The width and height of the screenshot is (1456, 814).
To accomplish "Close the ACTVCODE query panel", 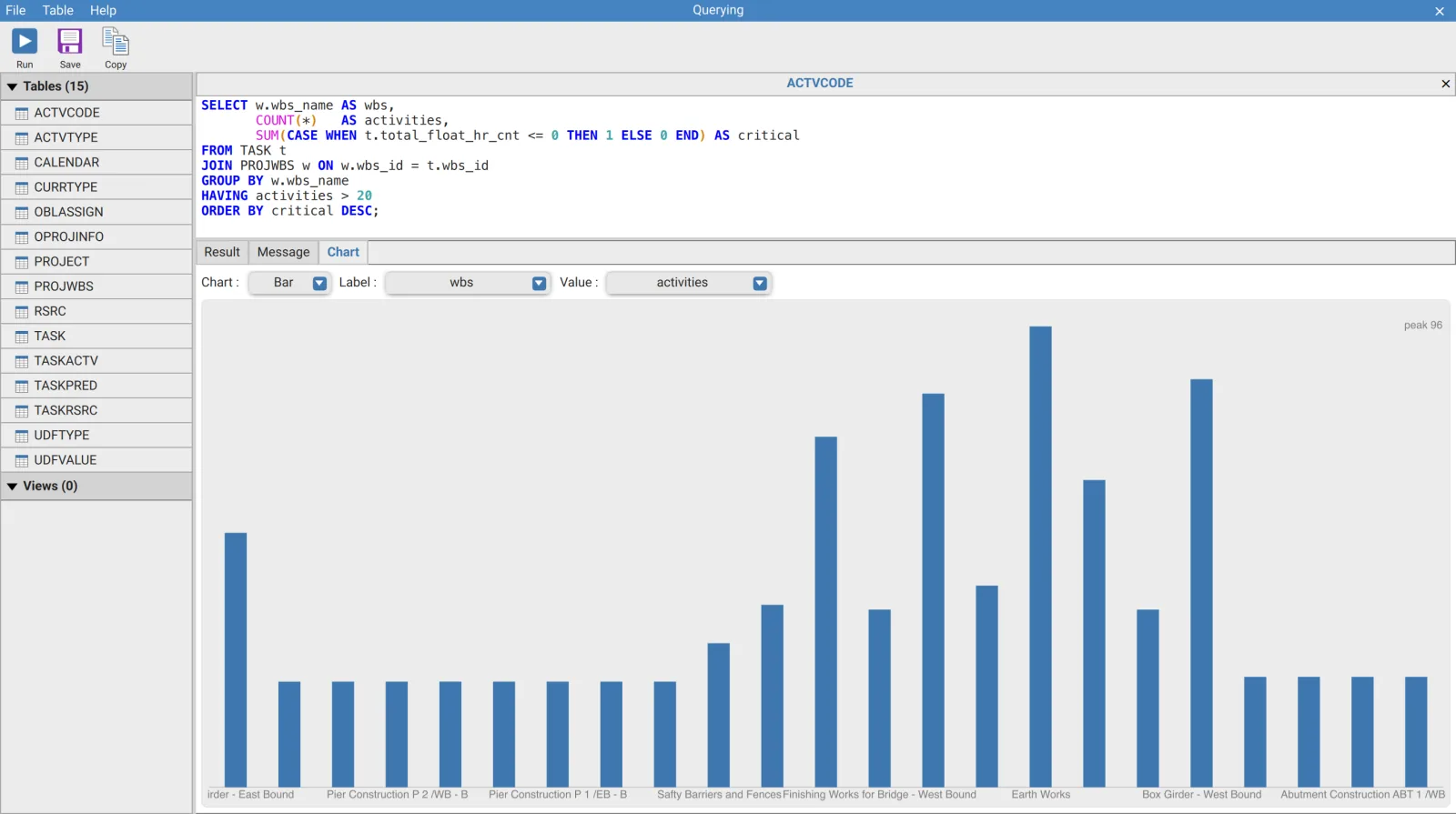I will tap(1445, 84).
